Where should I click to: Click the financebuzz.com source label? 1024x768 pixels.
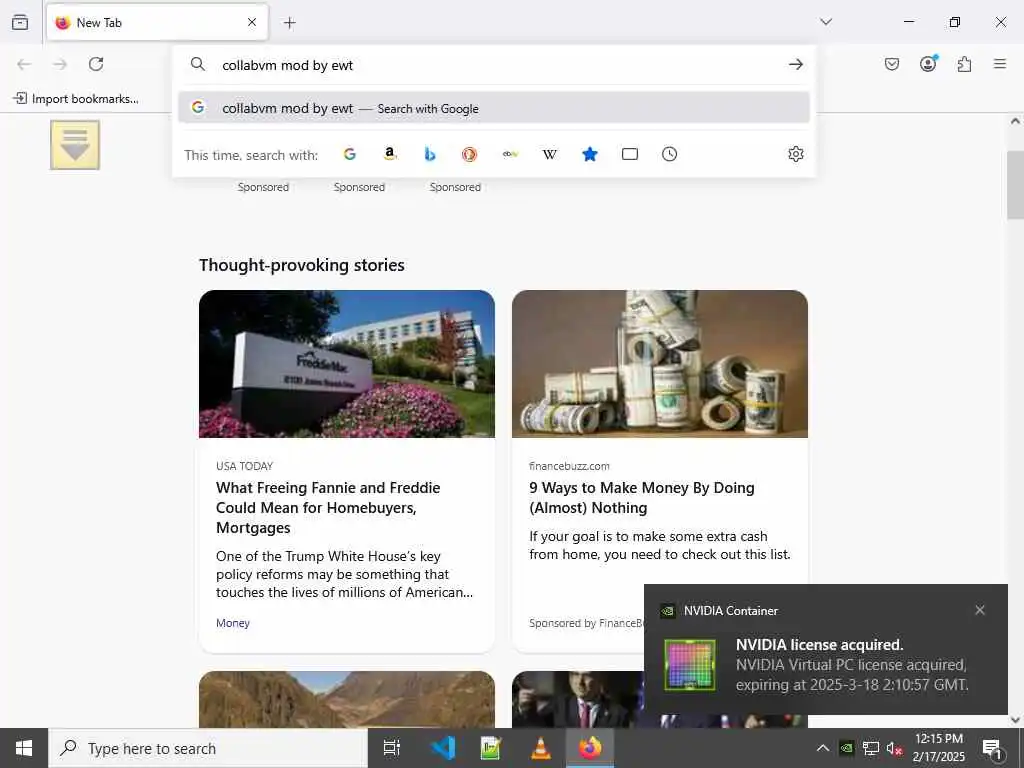569,466
